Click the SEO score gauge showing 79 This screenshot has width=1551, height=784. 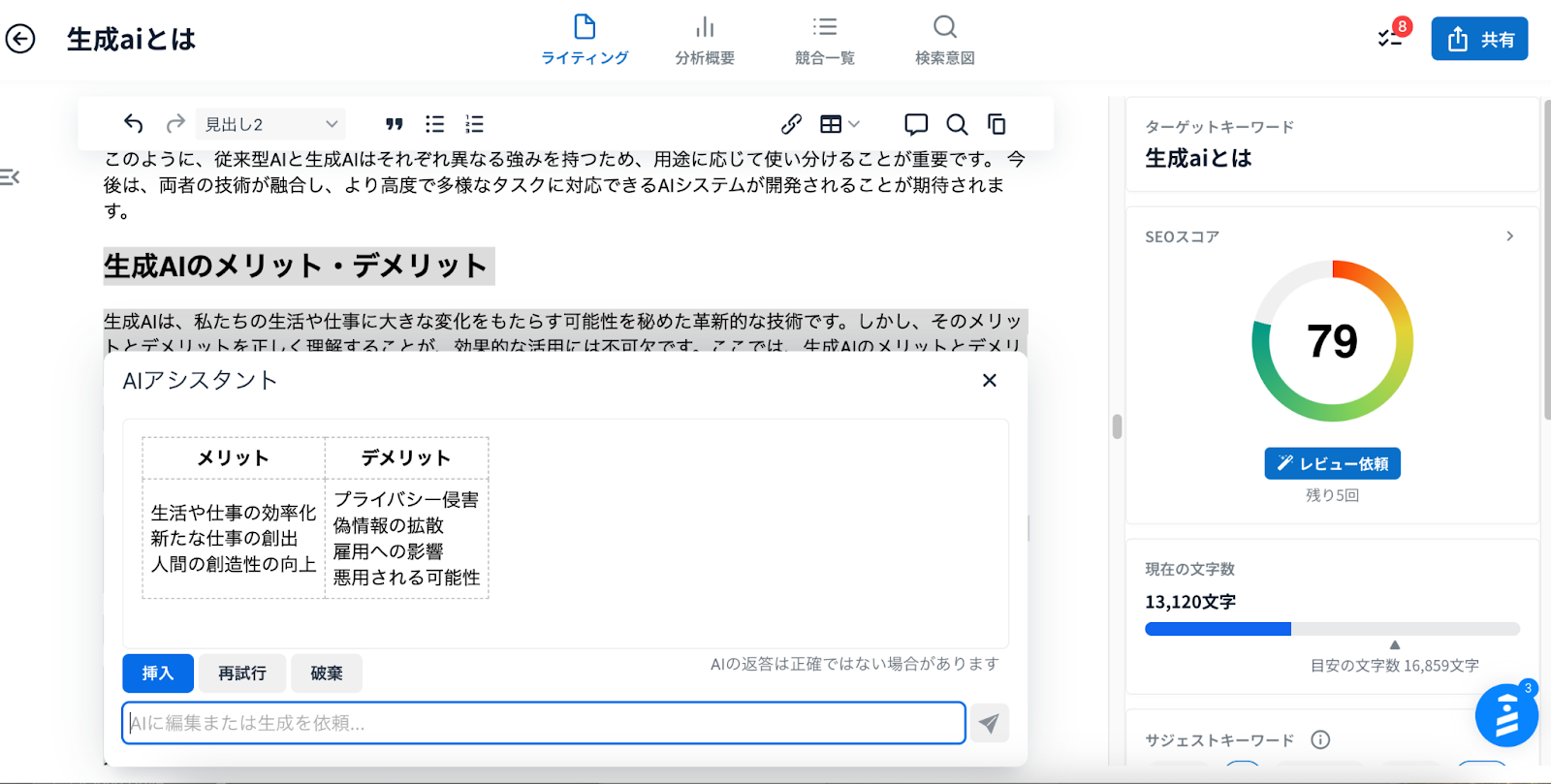pos(1332,341)
